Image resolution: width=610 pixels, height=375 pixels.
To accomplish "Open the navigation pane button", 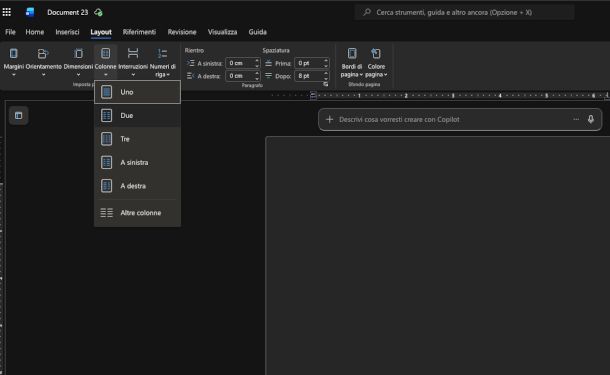I will point(18,116).
